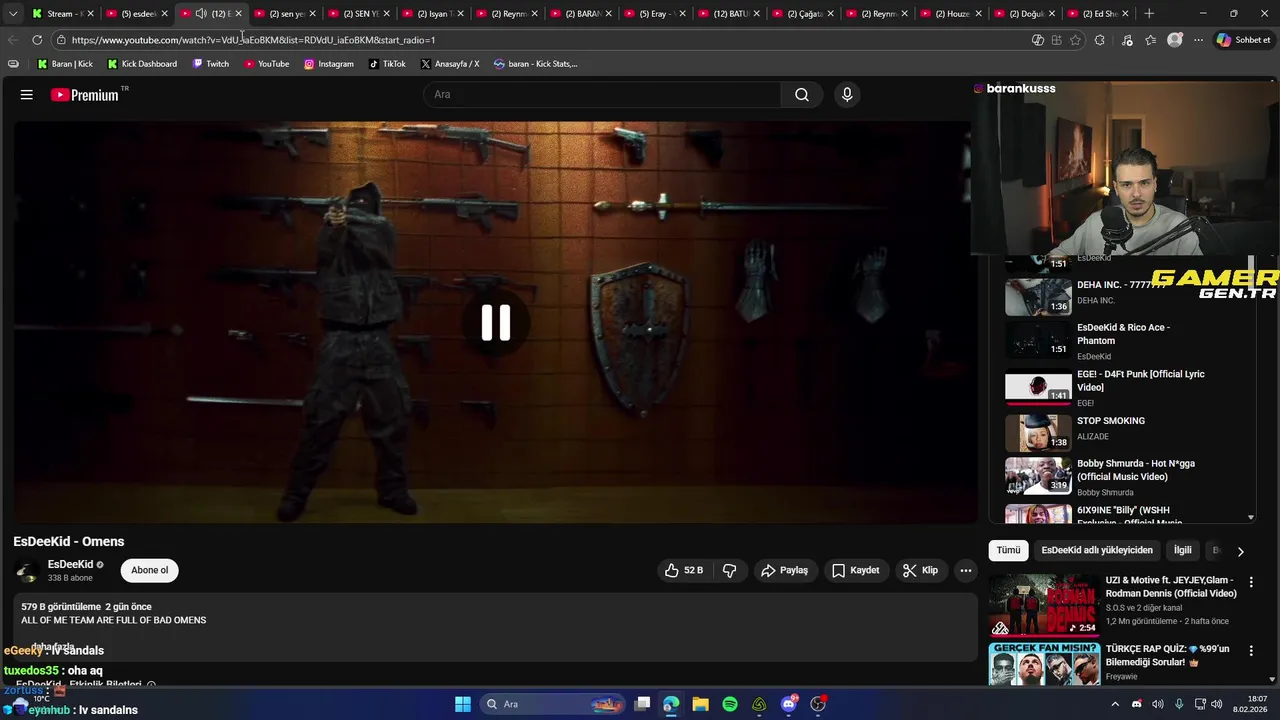Open Spotify from the taskbar

(x=730, y=704)
